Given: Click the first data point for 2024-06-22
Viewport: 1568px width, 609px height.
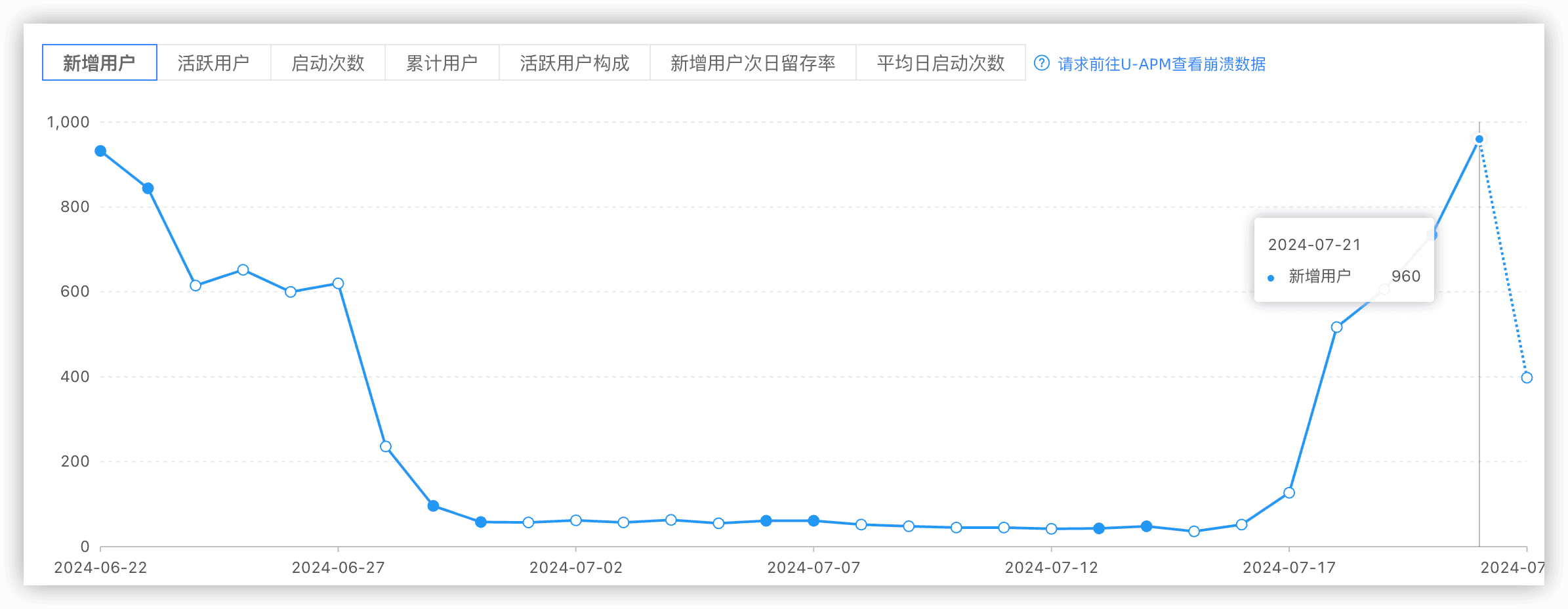Looking at the screenshot, I should [100, 151].
